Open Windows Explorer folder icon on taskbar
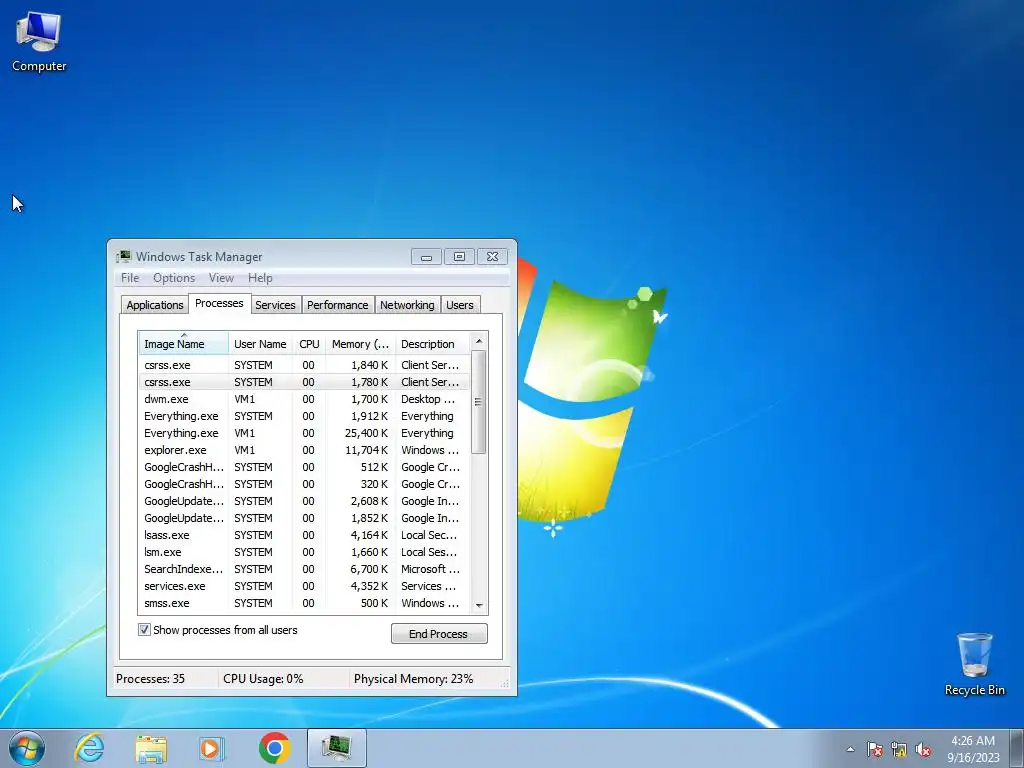The height and width of the screenshot is (768, 1024). click(x=151, y=748)
